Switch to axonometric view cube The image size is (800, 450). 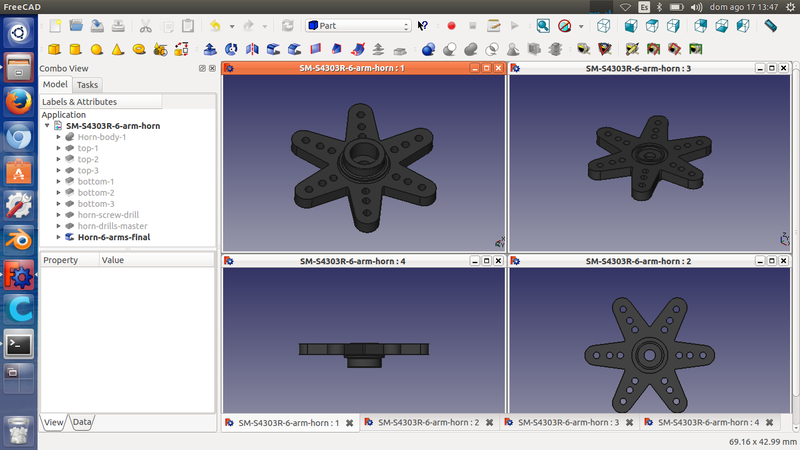click(x=604, y=25)
